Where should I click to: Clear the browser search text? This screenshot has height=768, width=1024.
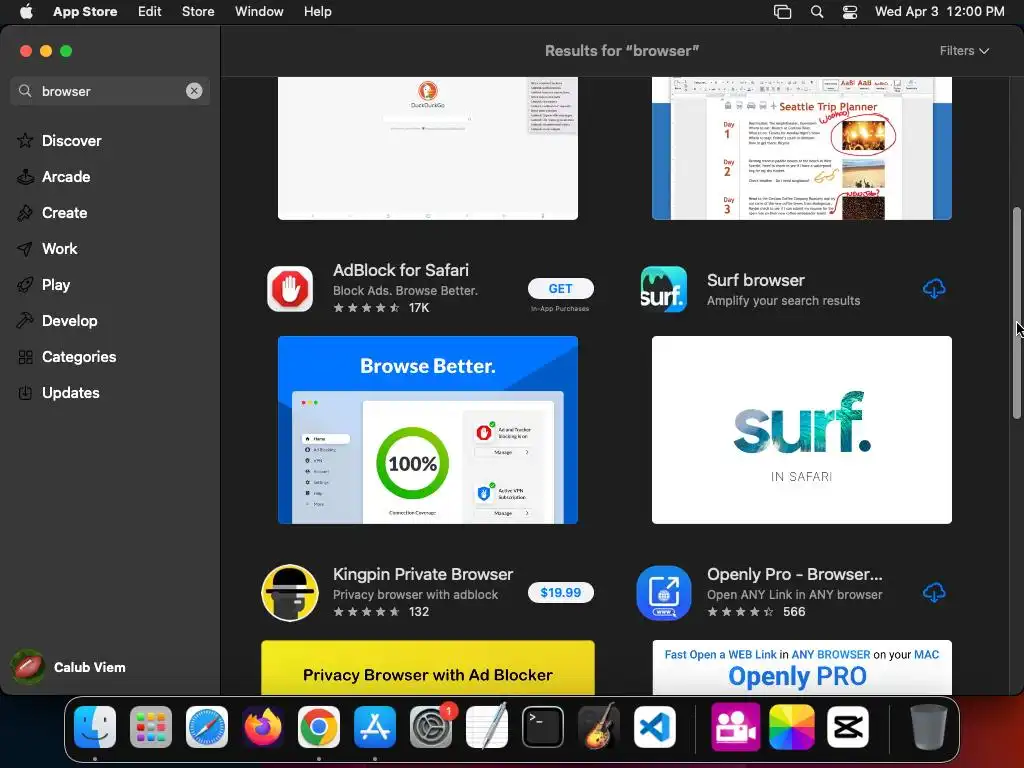[x=194, y=91]
